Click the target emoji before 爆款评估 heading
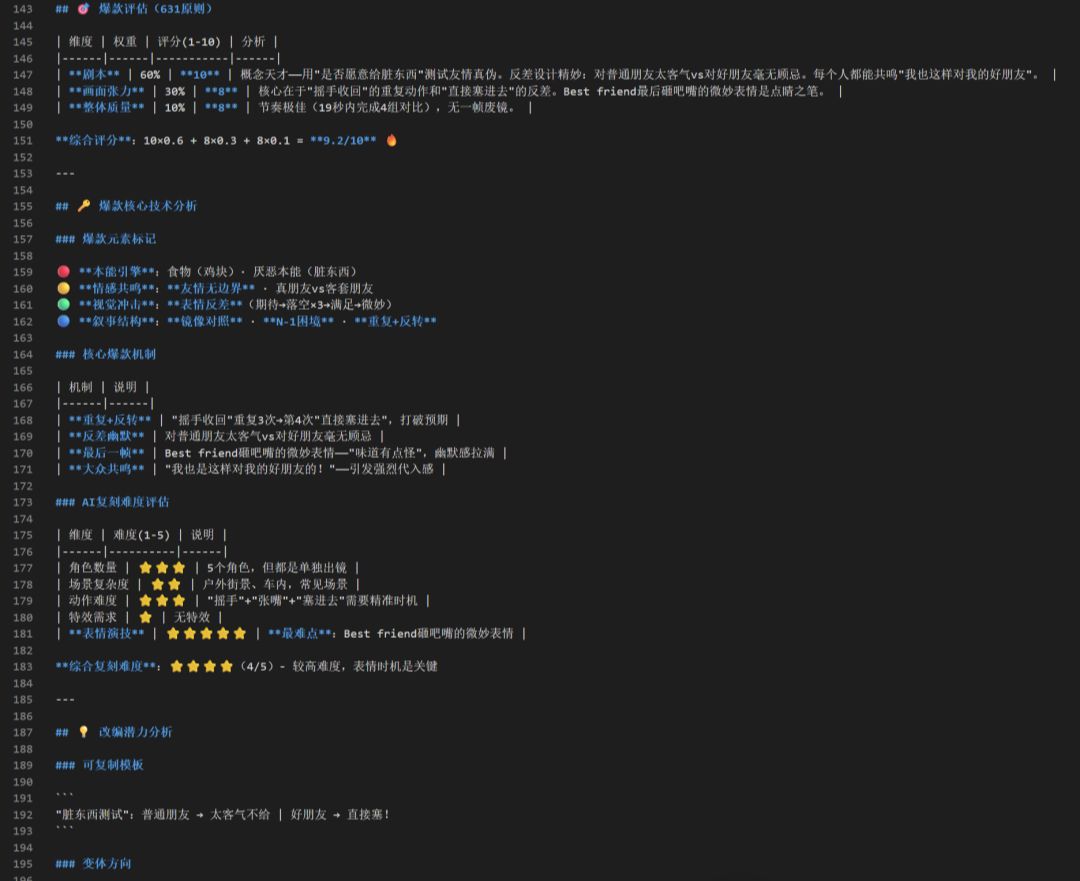This screenshot has width=1080, height=881. click(83, 9)
